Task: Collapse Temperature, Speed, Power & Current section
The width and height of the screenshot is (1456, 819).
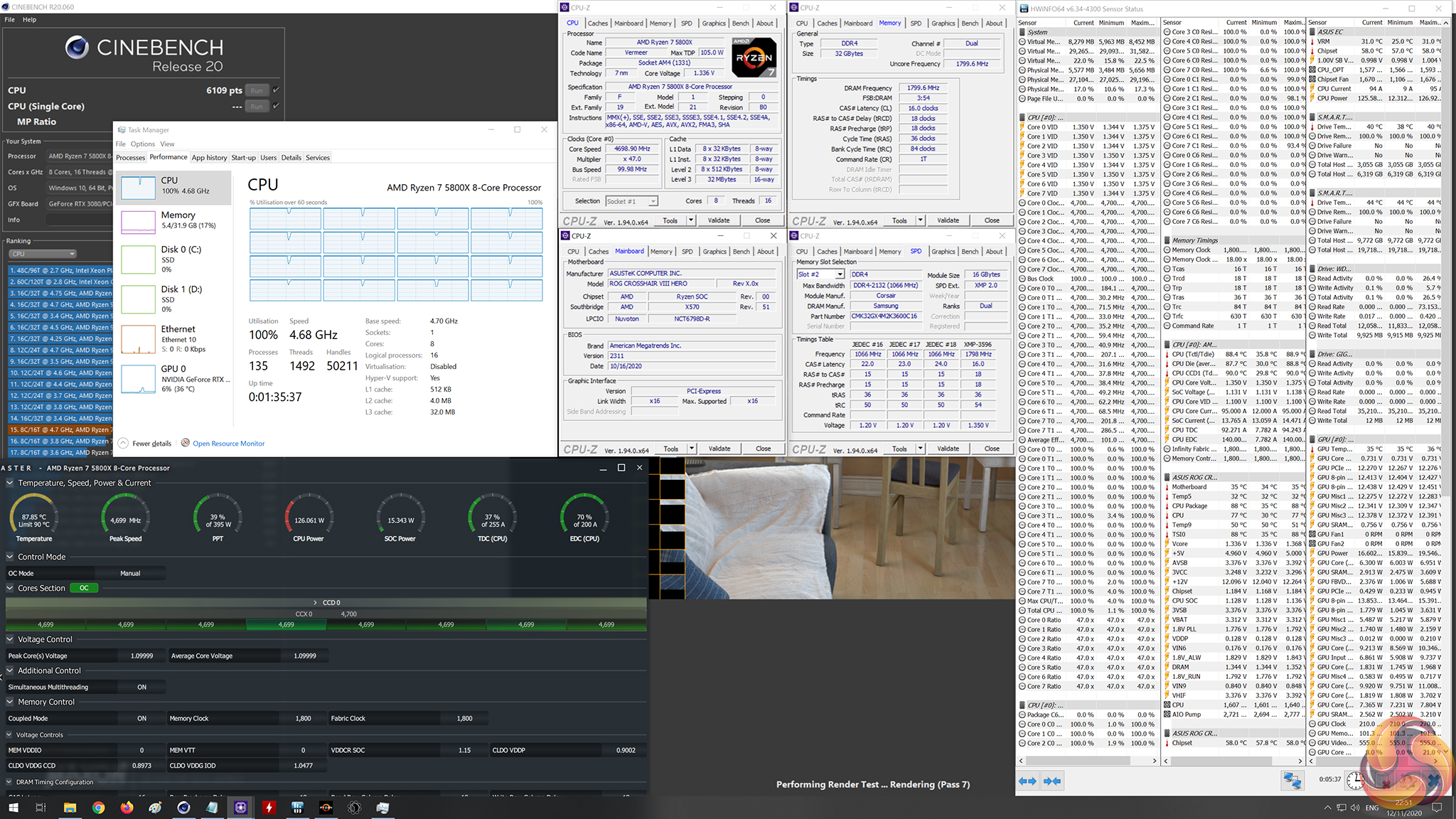Action: [10, 483]
